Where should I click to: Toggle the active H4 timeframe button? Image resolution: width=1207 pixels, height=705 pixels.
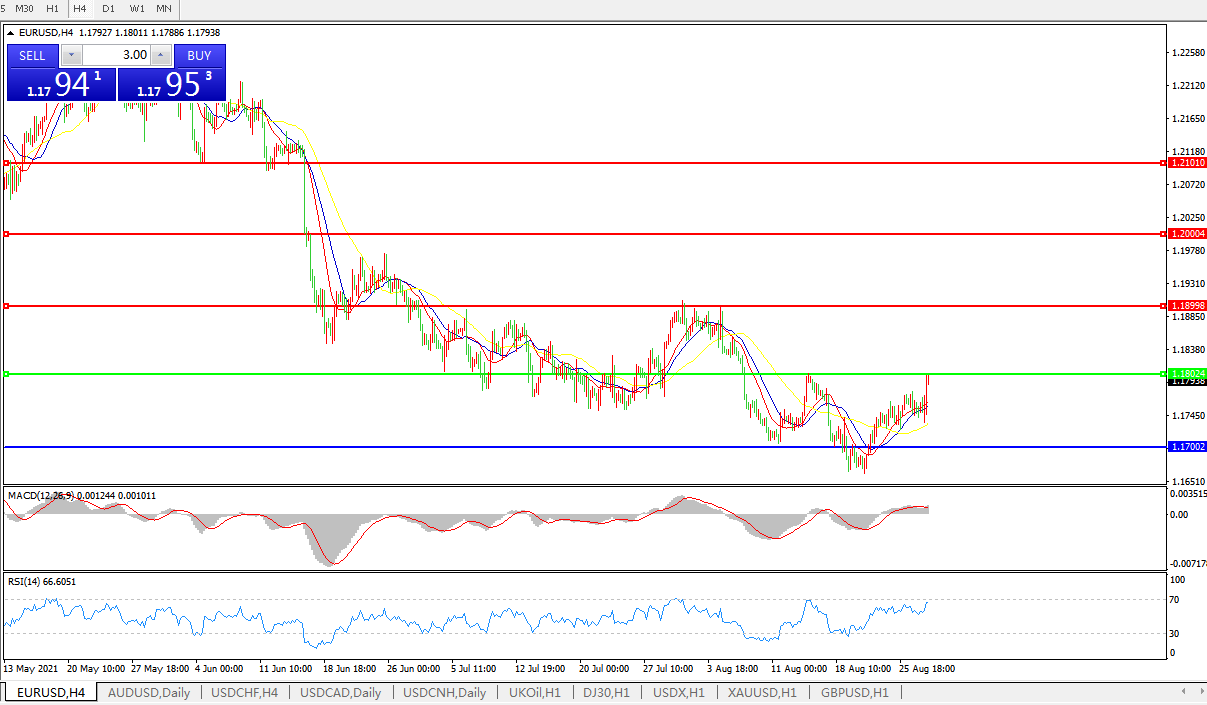pyautogui.click(x=80, y=8)
